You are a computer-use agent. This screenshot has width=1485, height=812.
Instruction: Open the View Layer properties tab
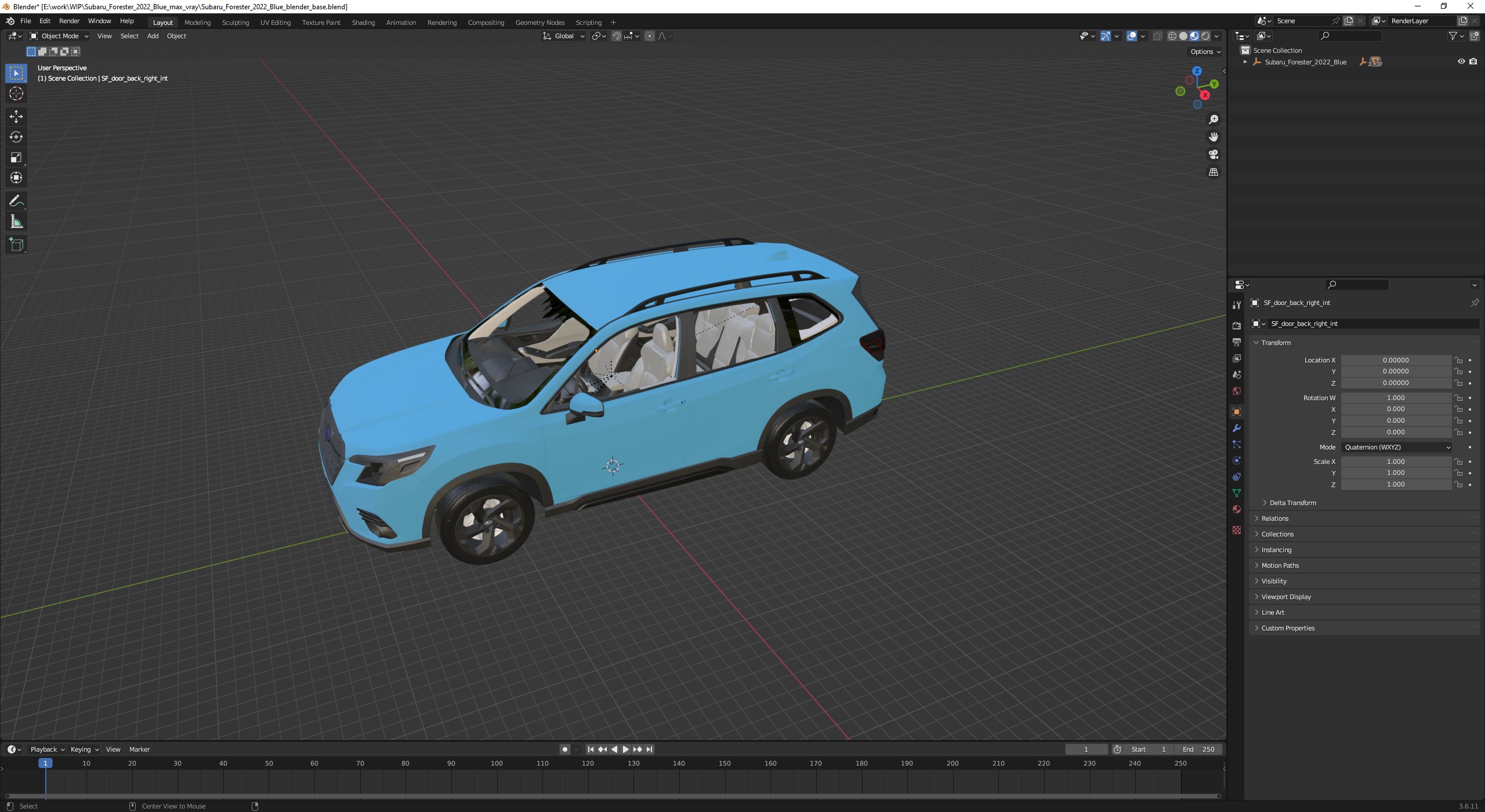1237,358
